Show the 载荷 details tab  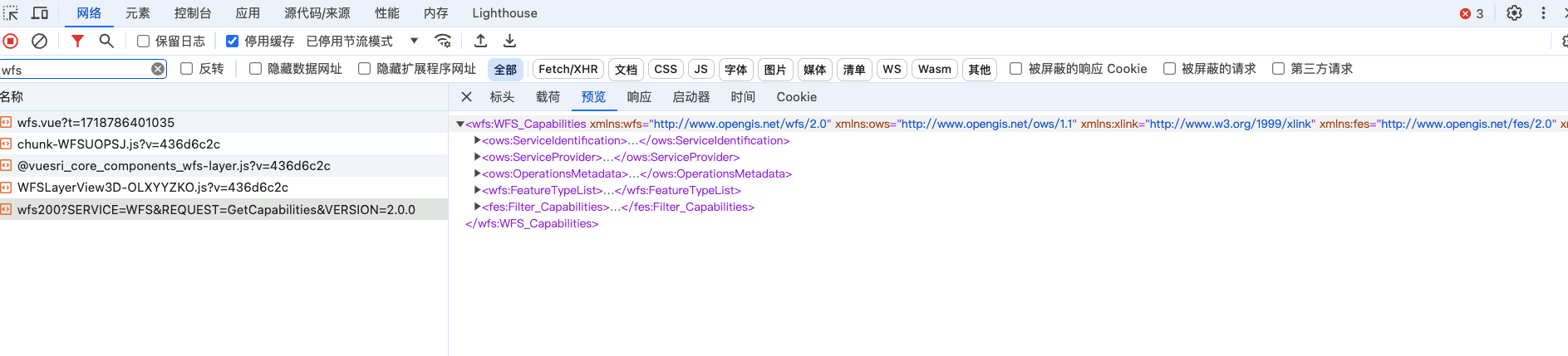[548, 97]
